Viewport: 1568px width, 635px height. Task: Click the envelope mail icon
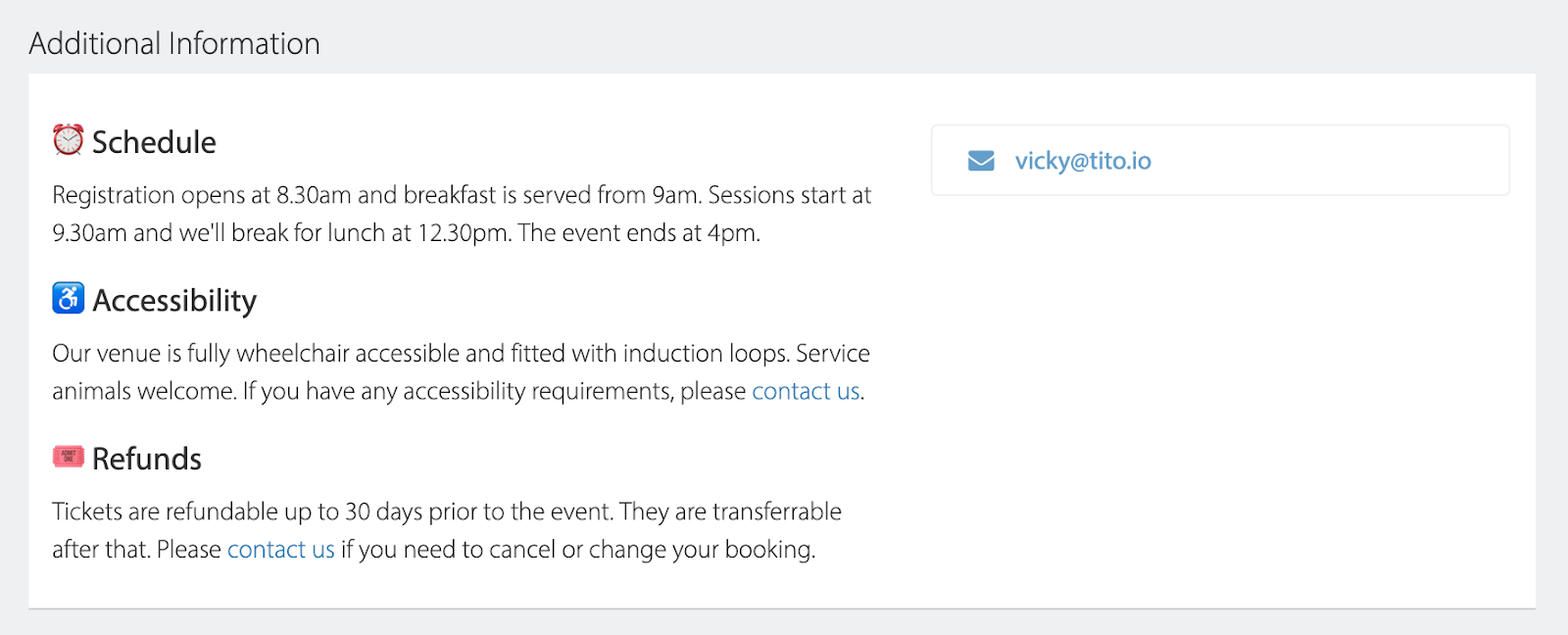pos(981,161)
